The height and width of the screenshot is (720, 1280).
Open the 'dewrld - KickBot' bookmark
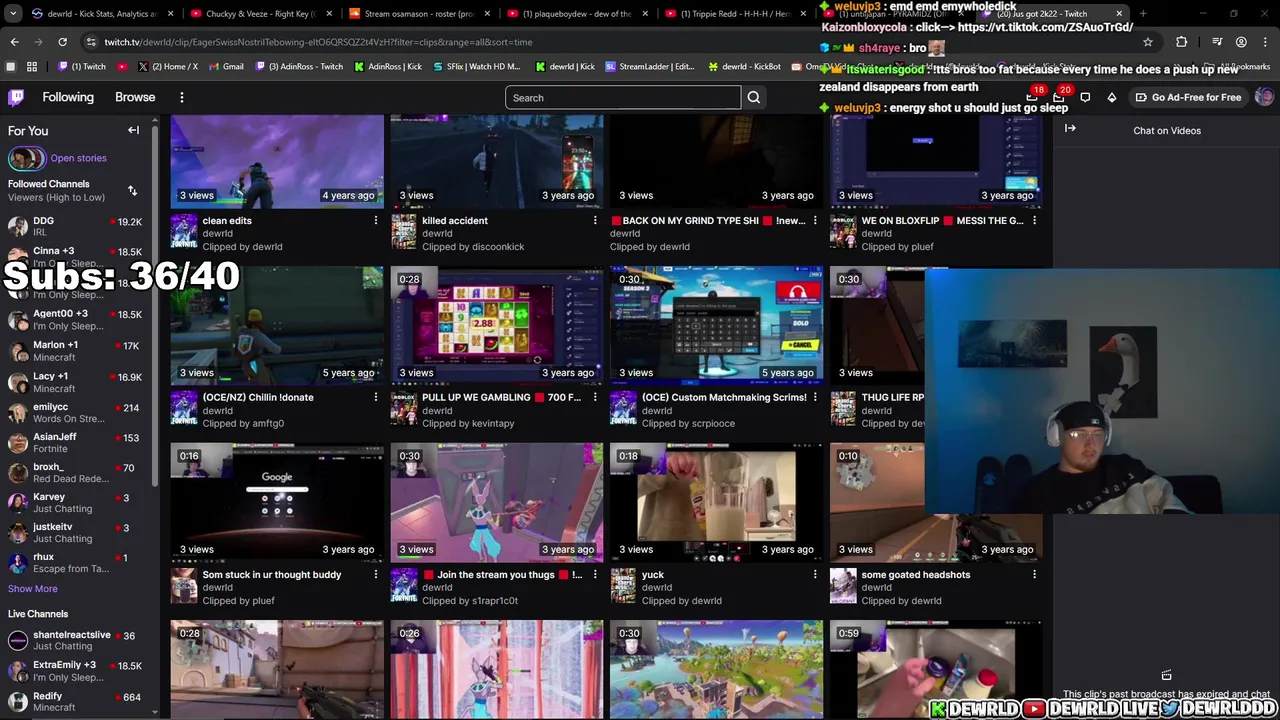[x=743, y=67]
